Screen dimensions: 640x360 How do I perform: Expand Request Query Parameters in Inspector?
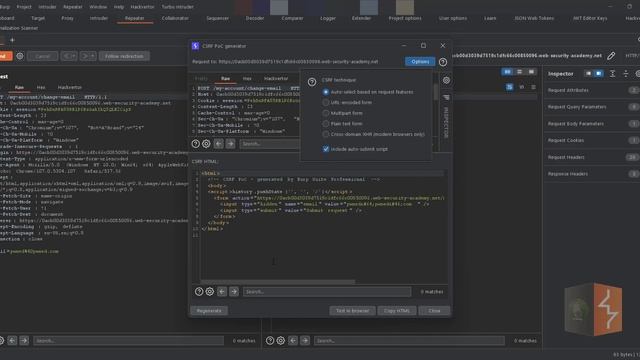592,107
